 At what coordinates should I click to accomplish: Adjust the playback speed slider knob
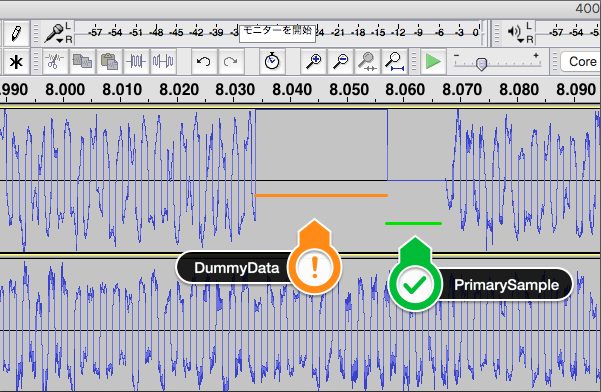coord(481,64)
